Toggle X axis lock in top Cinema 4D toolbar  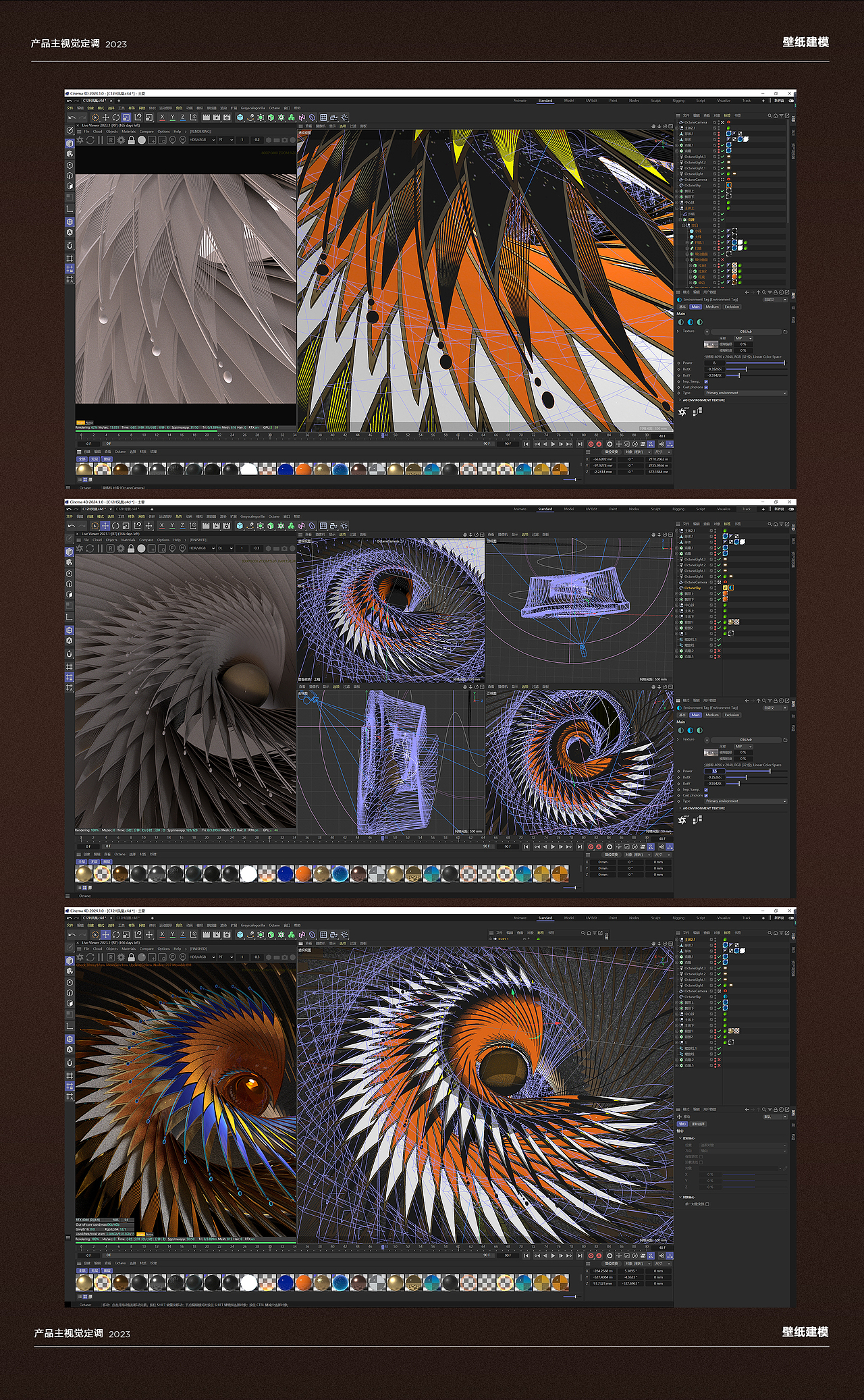click(162, 117)
